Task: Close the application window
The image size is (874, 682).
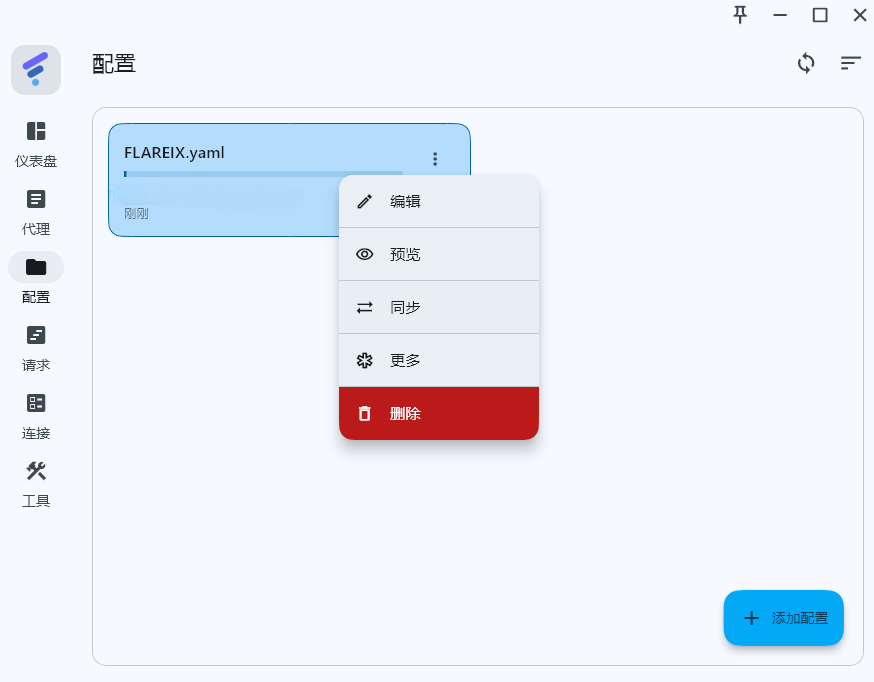Action: coord(860,15)
